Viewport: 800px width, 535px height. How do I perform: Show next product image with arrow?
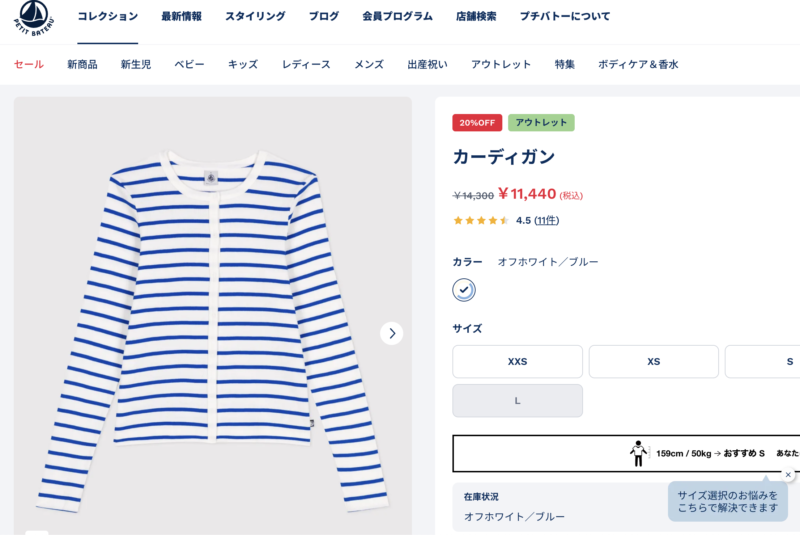click(392, 333)
